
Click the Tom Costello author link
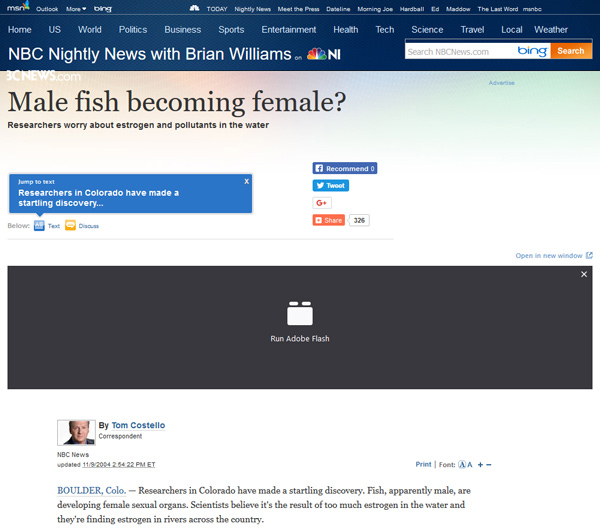pyautogui.click(x=138, y=426)
